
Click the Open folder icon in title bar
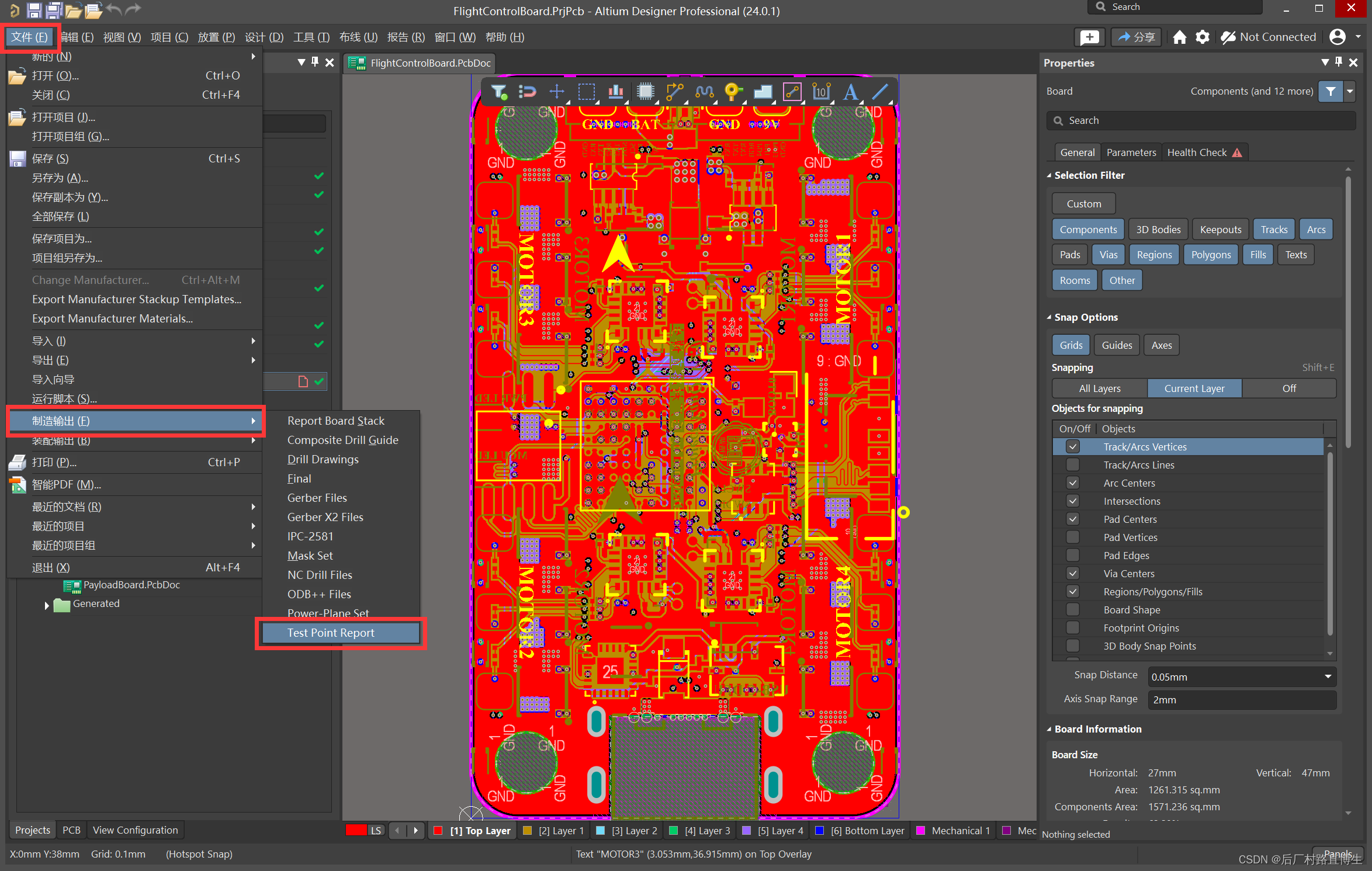pos(73,11)
